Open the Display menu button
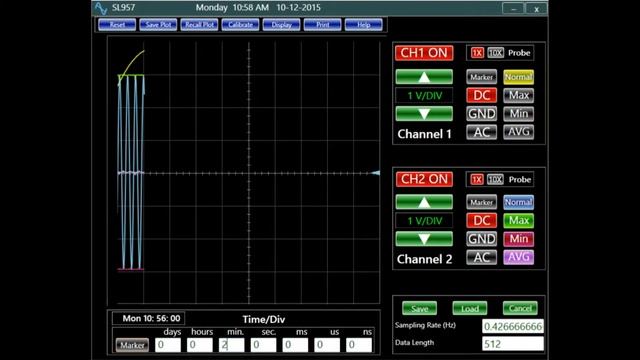The width and height of the screenshot is (640, 360). [282, 25]
